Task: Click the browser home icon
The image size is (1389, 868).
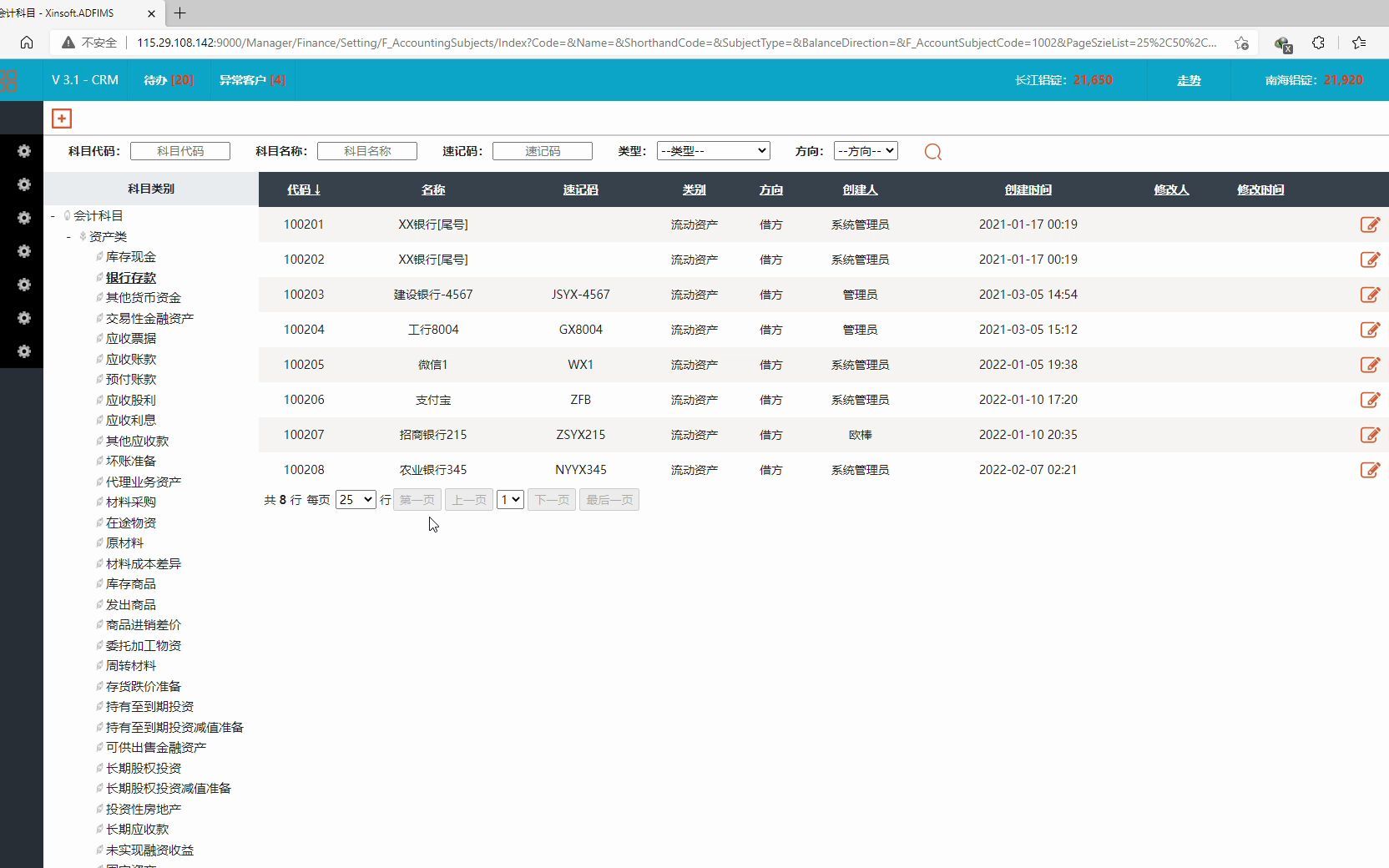Action: click(x=27, y=43)
